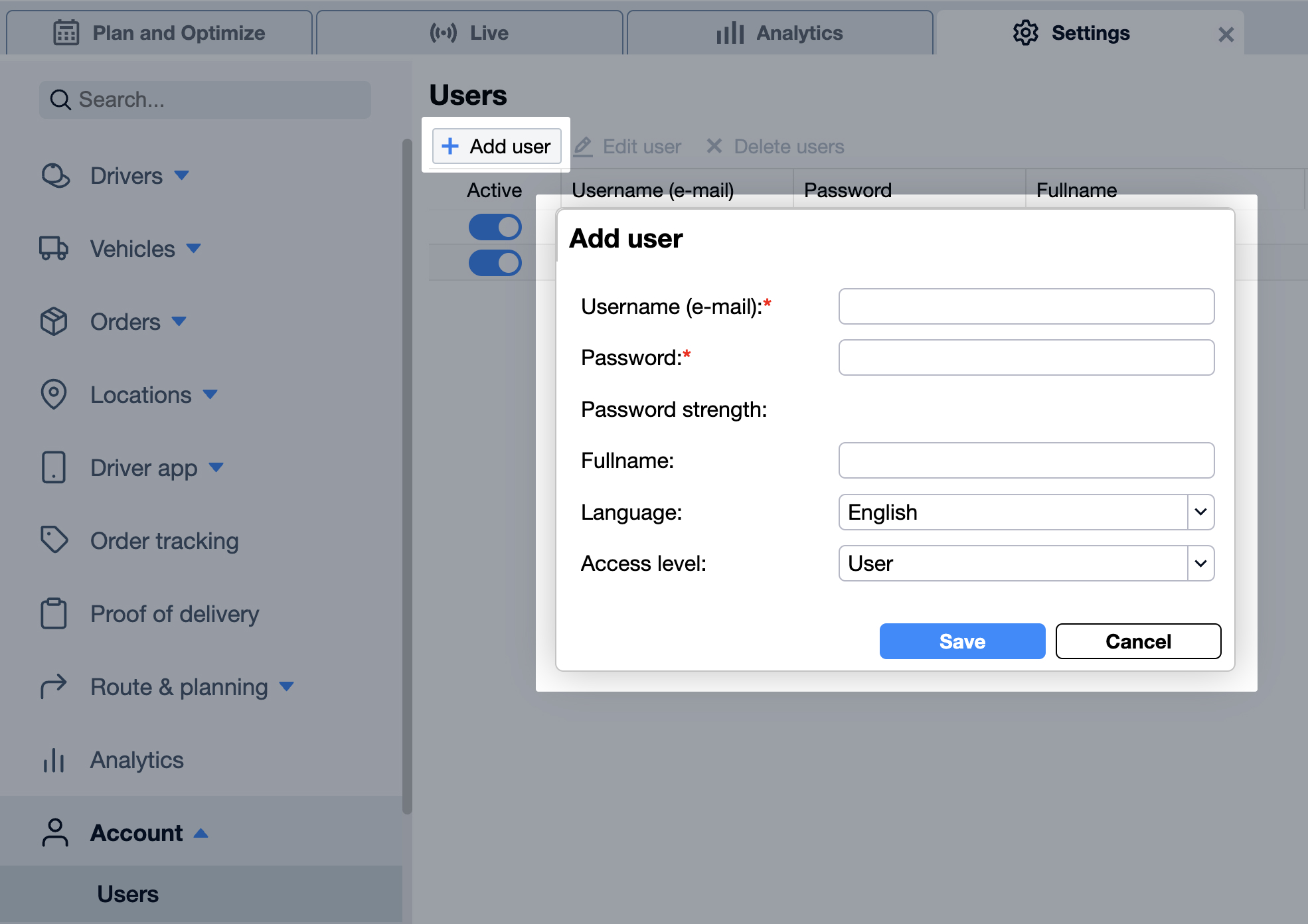
Task: Toggle first user's Active switch
Action: 495,227
